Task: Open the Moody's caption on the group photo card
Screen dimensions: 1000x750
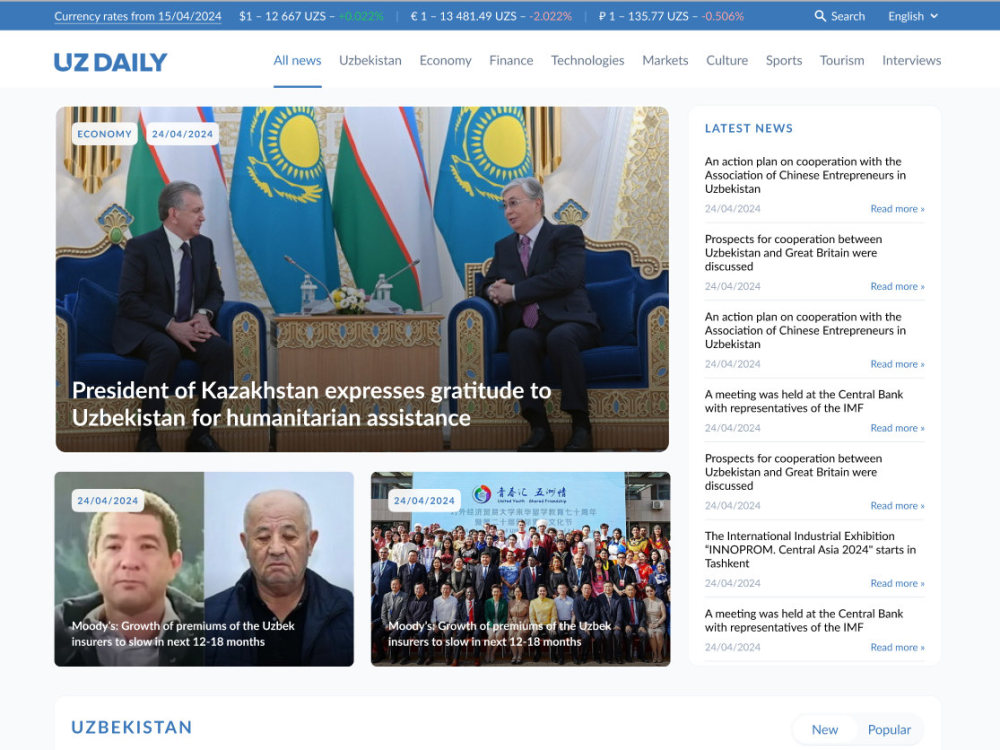Action: point(499,633)
